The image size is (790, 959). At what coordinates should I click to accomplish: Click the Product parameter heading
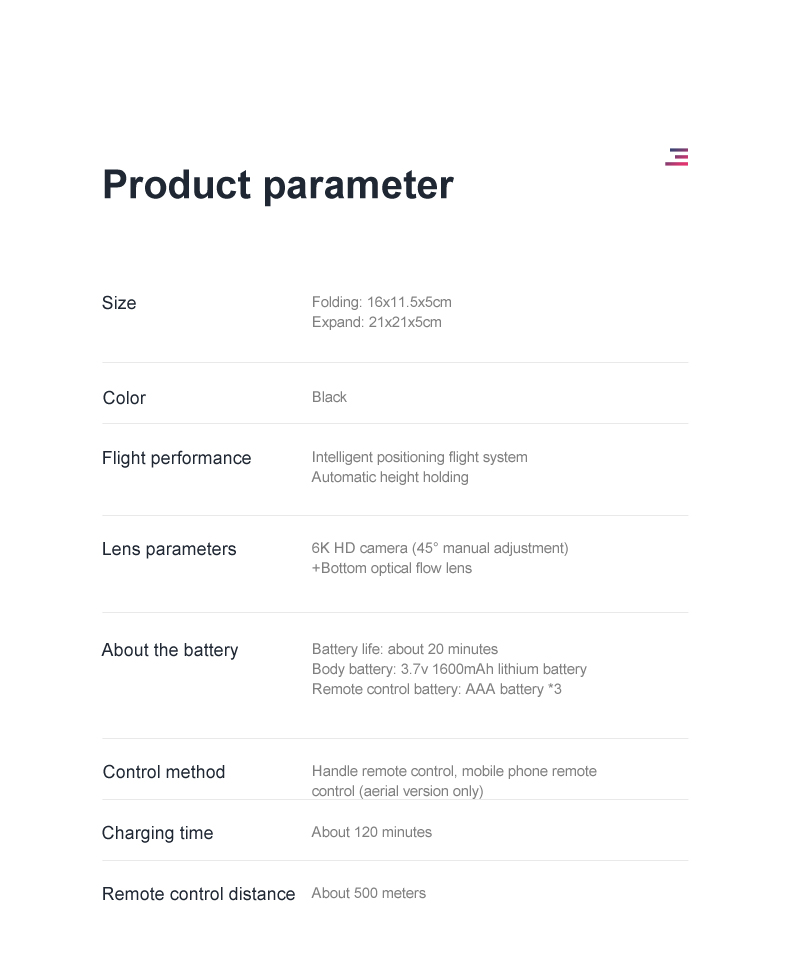[278, 185]
